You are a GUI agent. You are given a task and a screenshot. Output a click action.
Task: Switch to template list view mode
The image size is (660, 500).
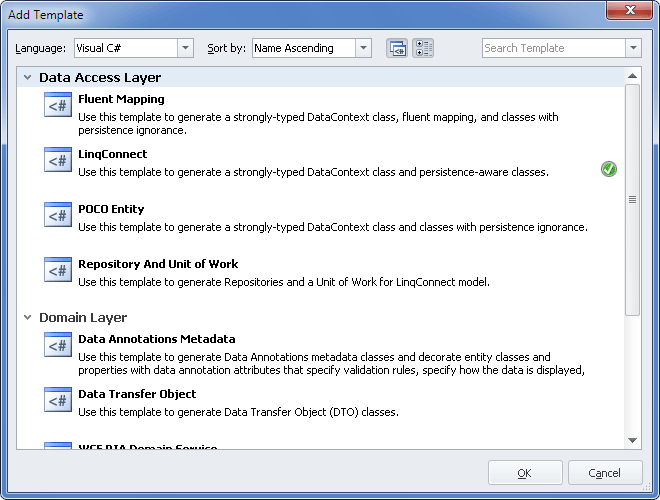[x=423, y=48]
